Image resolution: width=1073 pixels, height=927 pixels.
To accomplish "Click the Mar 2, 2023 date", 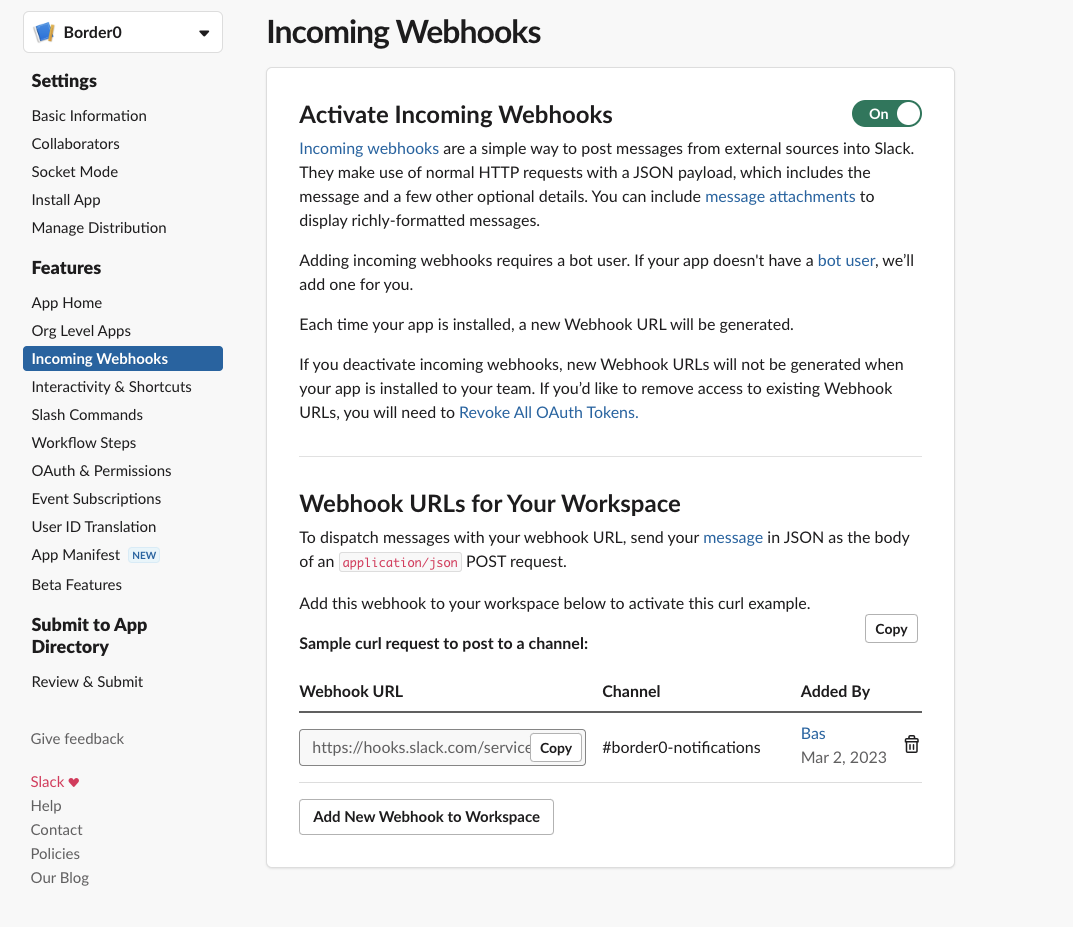I will tap(844, 757).
